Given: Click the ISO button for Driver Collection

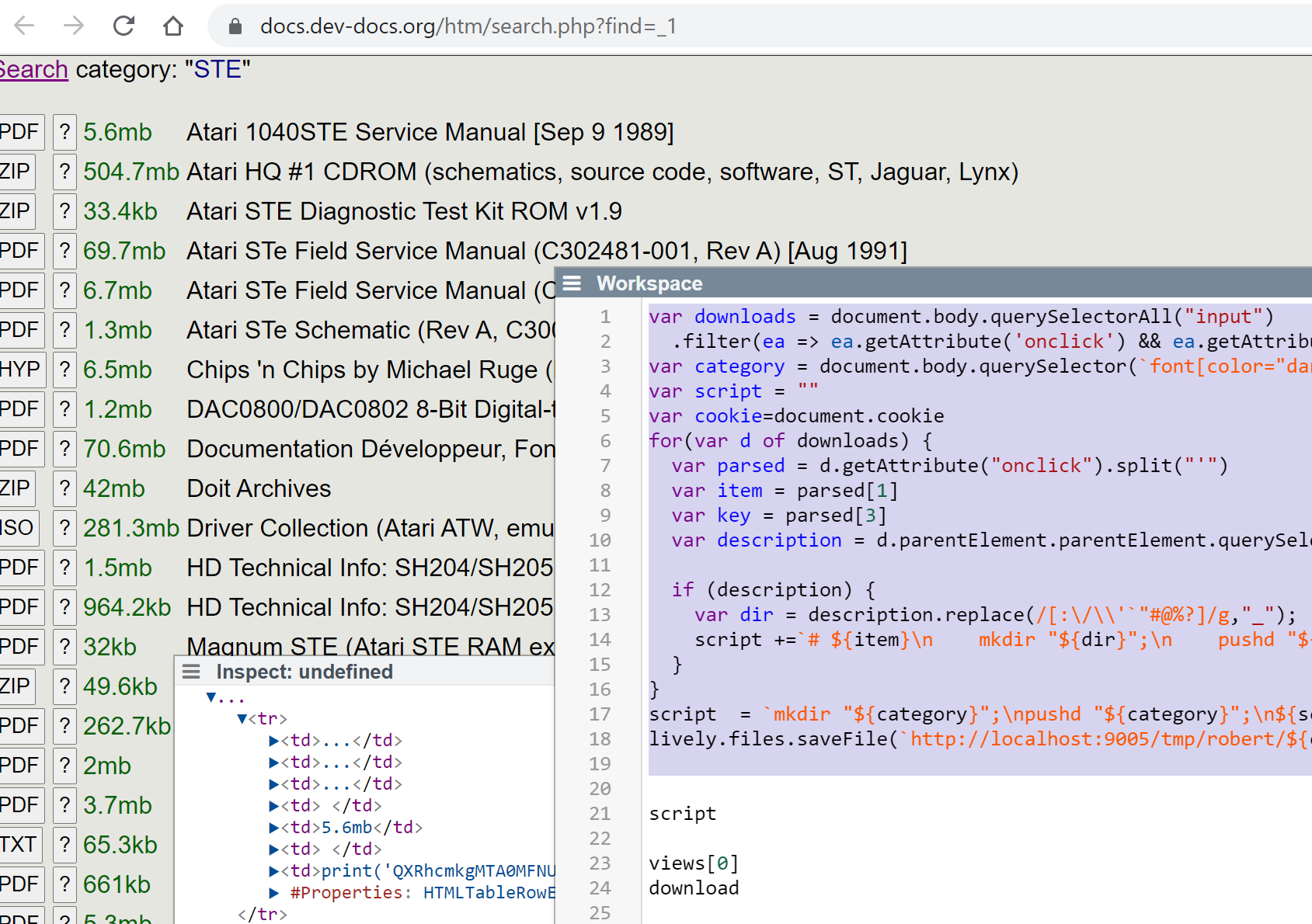Looking at the screenshot, I should [17, 528].
